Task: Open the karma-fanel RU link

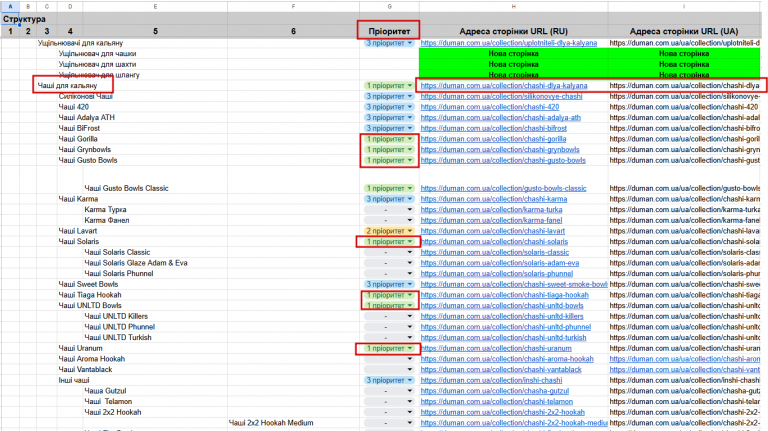Action: (491, 220)
